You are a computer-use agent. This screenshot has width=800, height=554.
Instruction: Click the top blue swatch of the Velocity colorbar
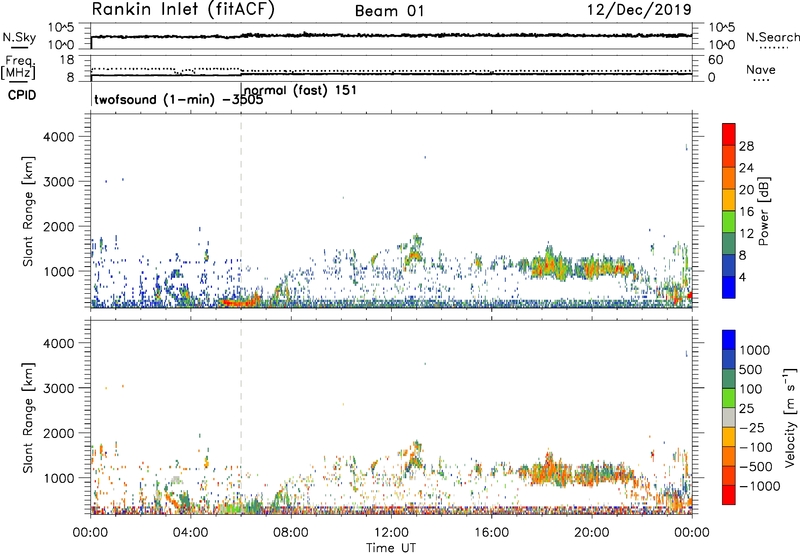click(729, 340)
